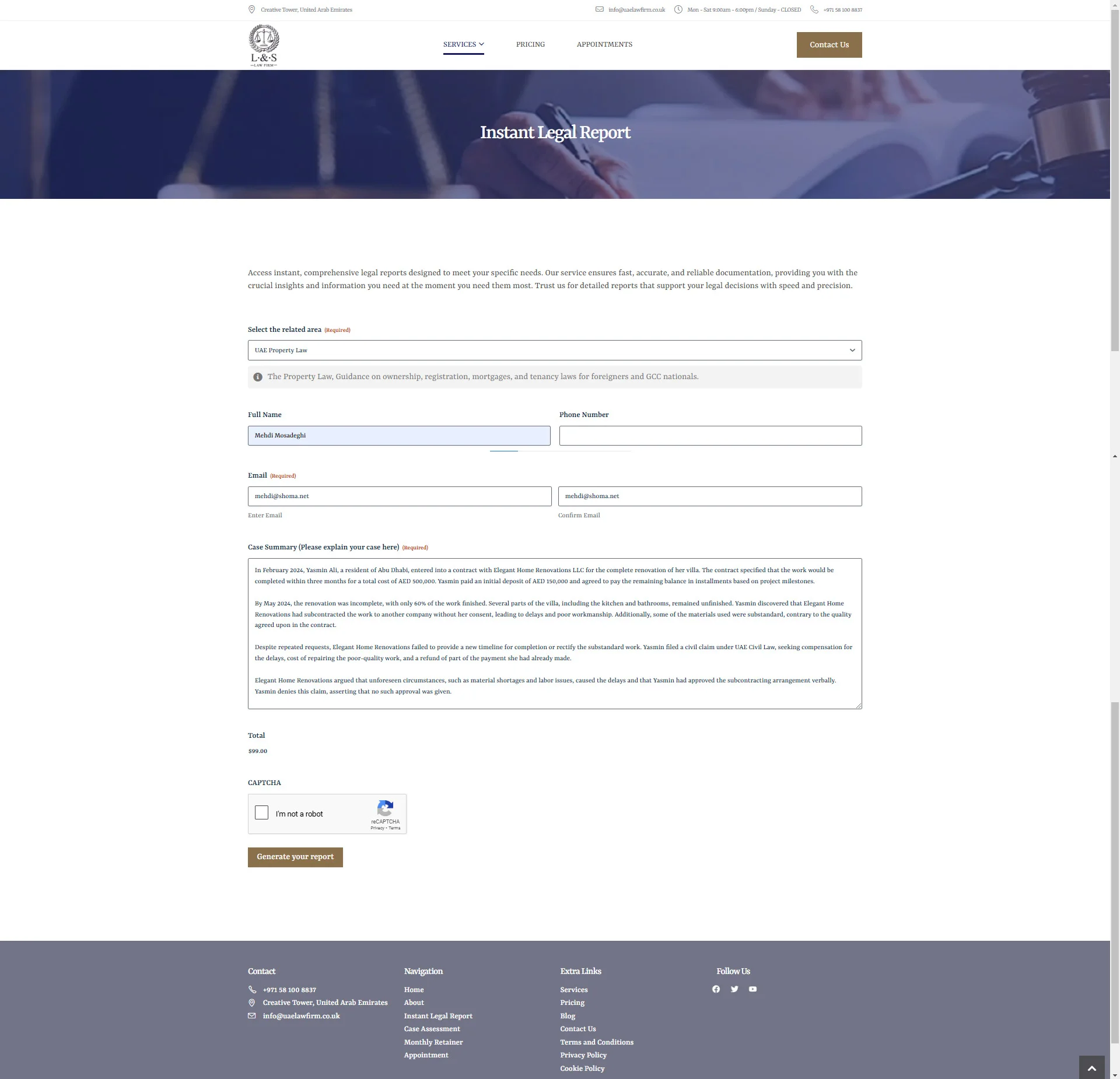Click the Confirm Email field
Image resolution: width=1120 pixels, height=1079 pixels.
point(710,496)
